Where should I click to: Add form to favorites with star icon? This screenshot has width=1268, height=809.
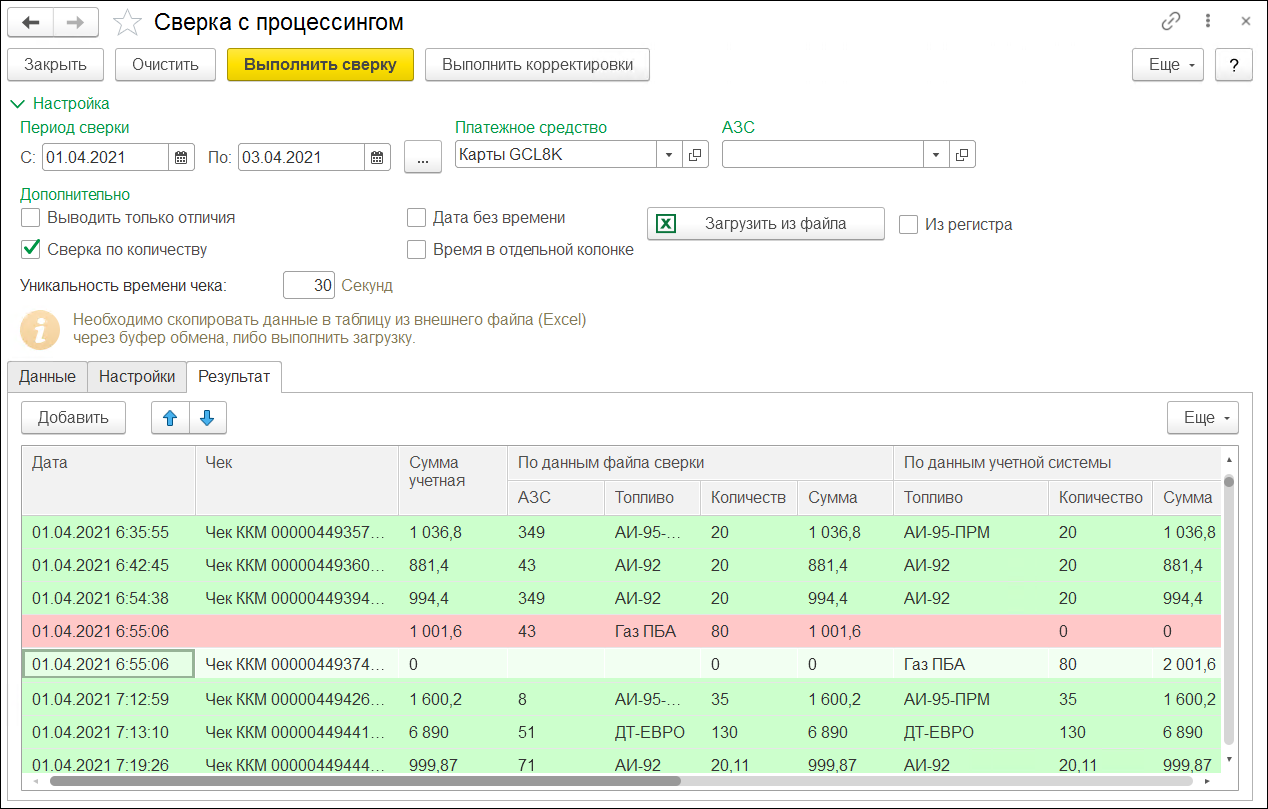(x=127, y=22)
